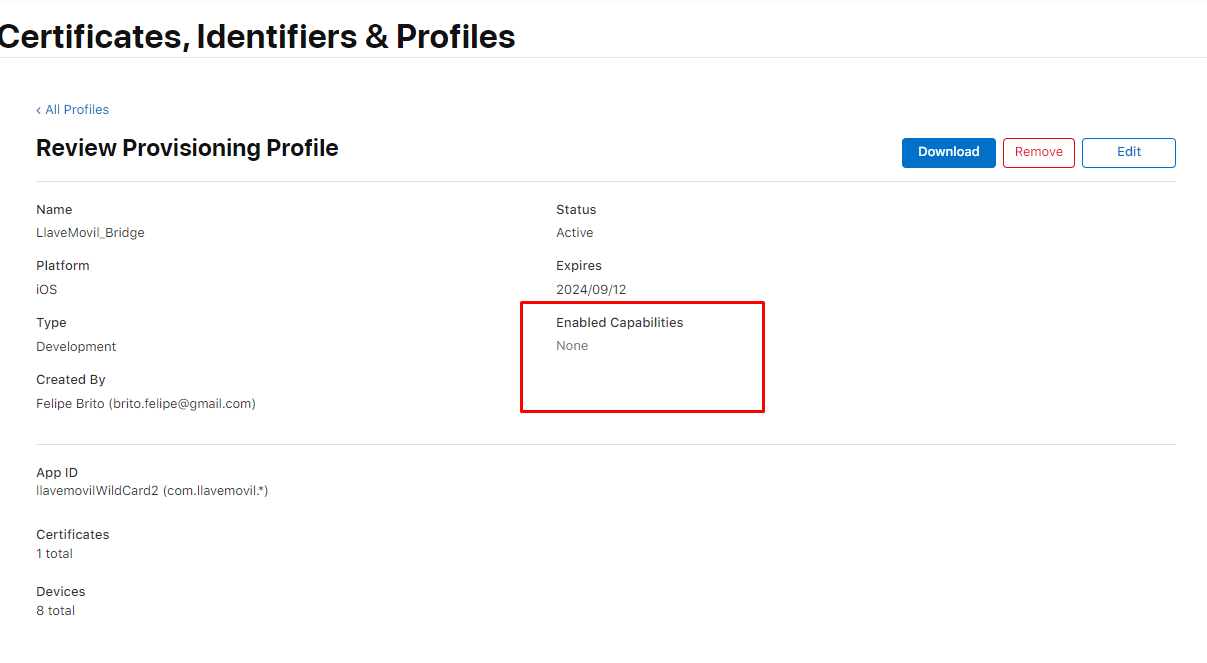Viewport: 1207px width, 663px height.
Task: Click the Development type value
Action: click(x=76, y=347)
